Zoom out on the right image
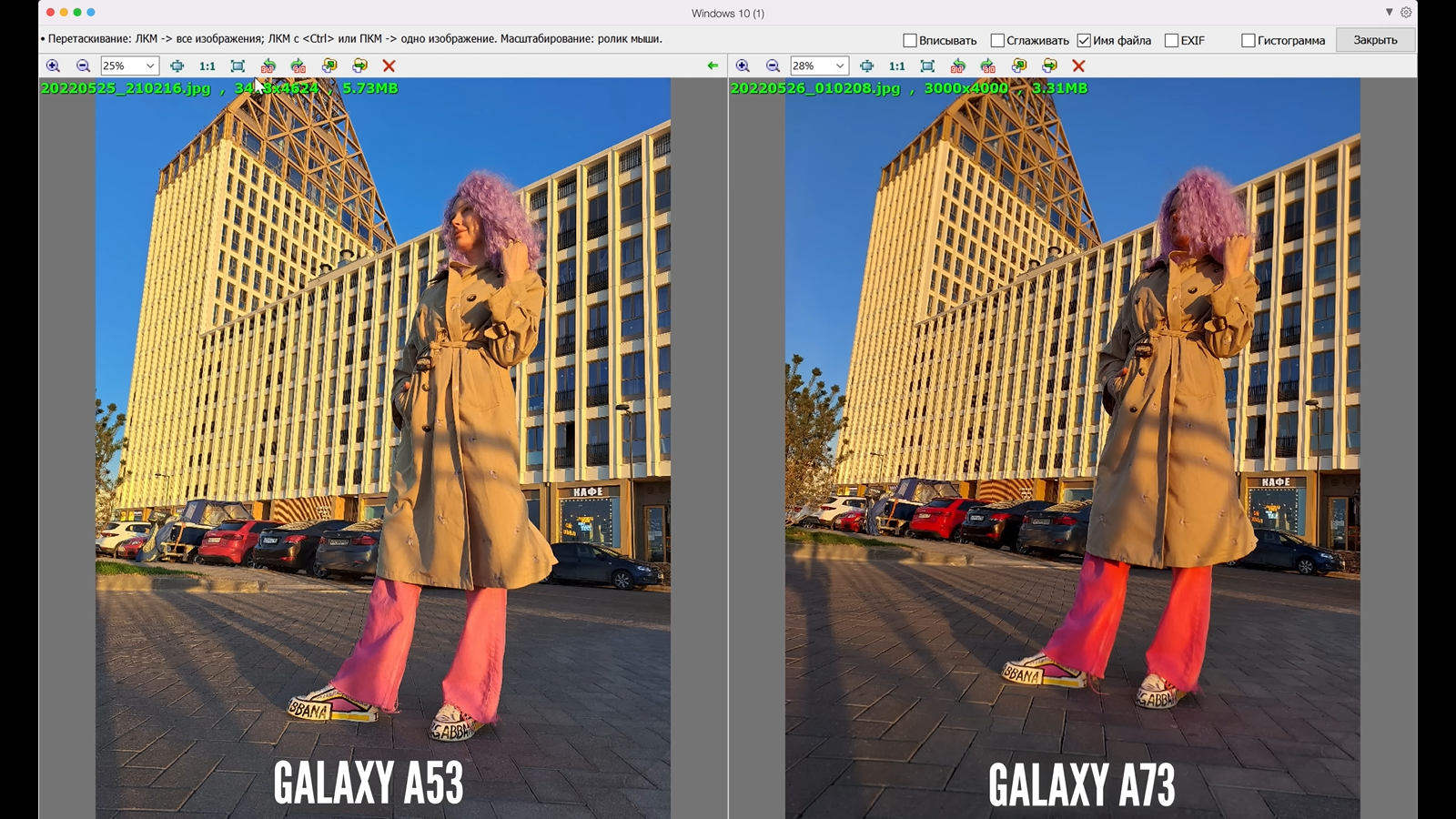The width and height of the screenshot is (1456, 819). 773,66
